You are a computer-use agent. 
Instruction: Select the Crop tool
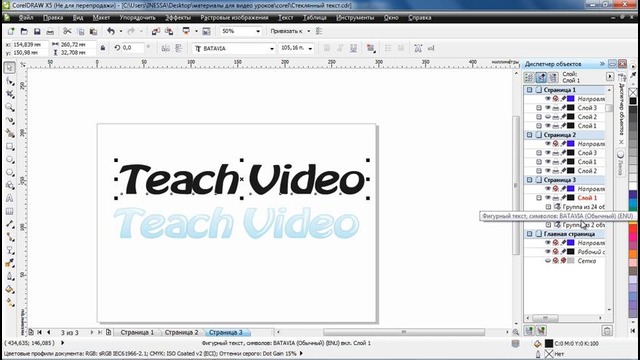click(x=10, y=94)
